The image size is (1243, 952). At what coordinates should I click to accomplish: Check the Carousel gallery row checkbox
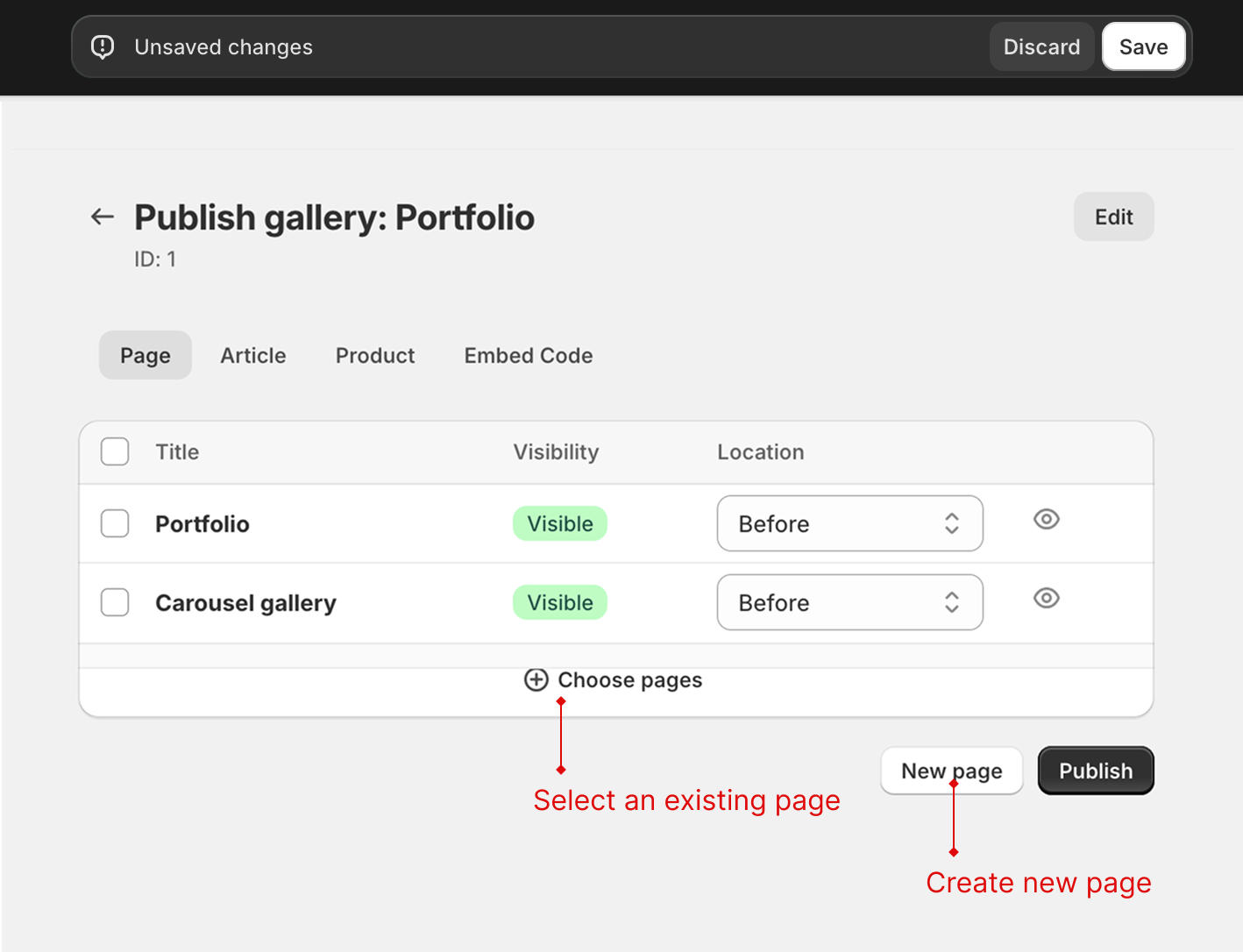115,602
